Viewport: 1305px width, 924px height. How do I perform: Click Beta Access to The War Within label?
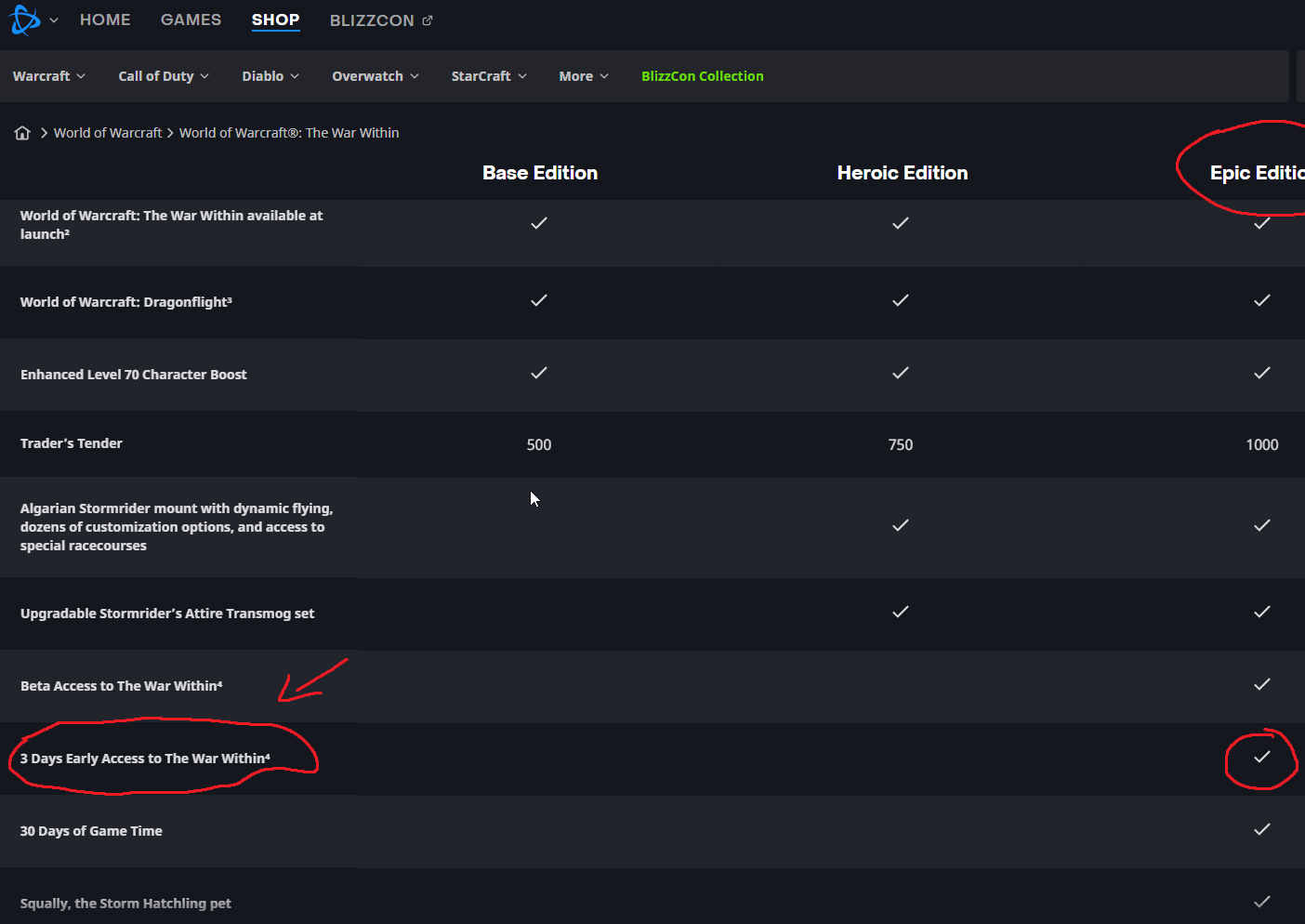click(122, 686)
